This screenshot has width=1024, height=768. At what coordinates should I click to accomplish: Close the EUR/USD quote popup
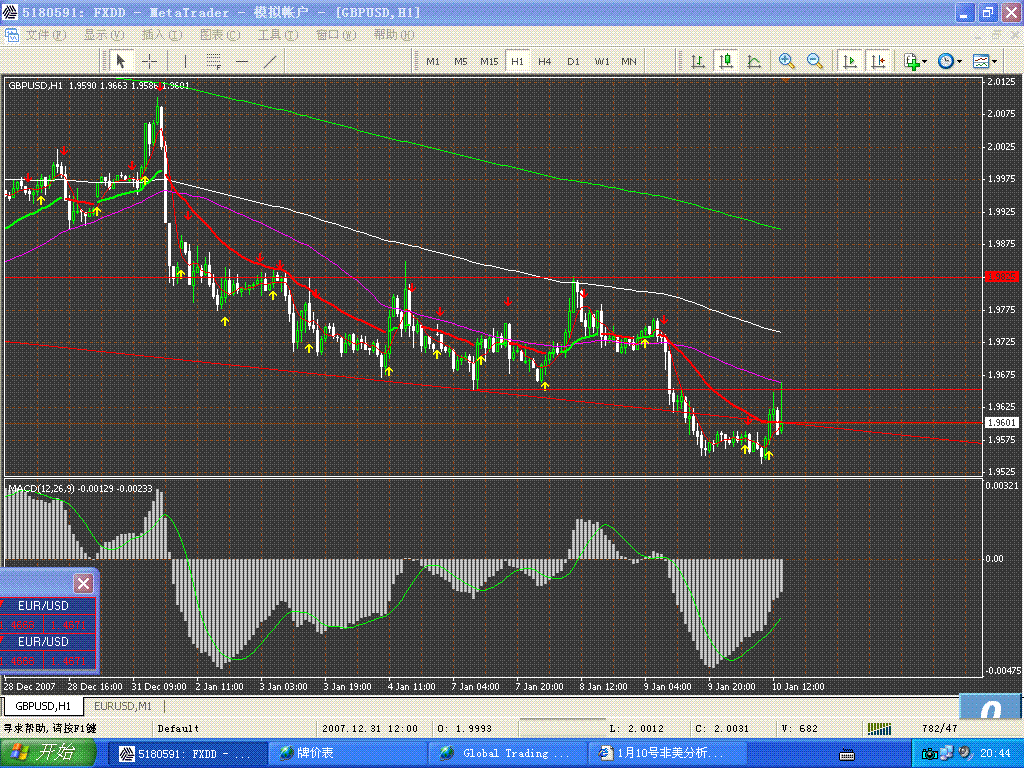pyautogui.click(x=83, y=583)
